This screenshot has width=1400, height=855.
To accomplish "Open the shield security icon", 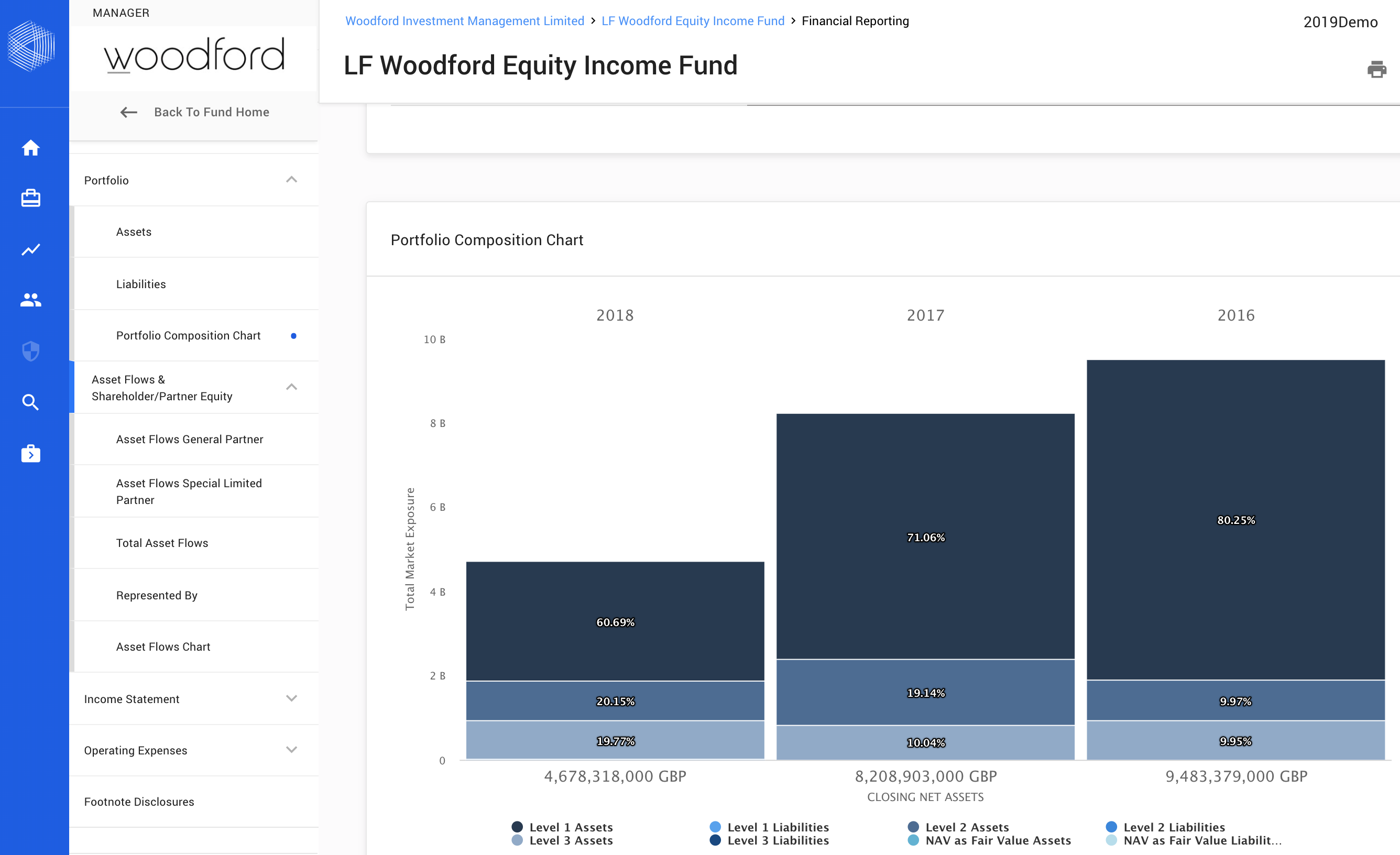I will coord(31,351).
